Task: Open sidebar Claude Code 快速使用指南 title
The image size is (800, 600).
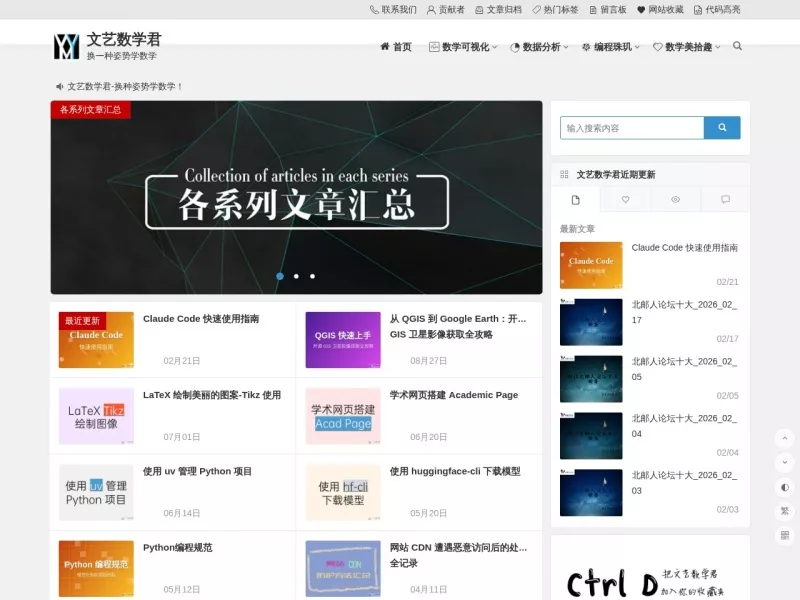Action: [x=685, y=247]
